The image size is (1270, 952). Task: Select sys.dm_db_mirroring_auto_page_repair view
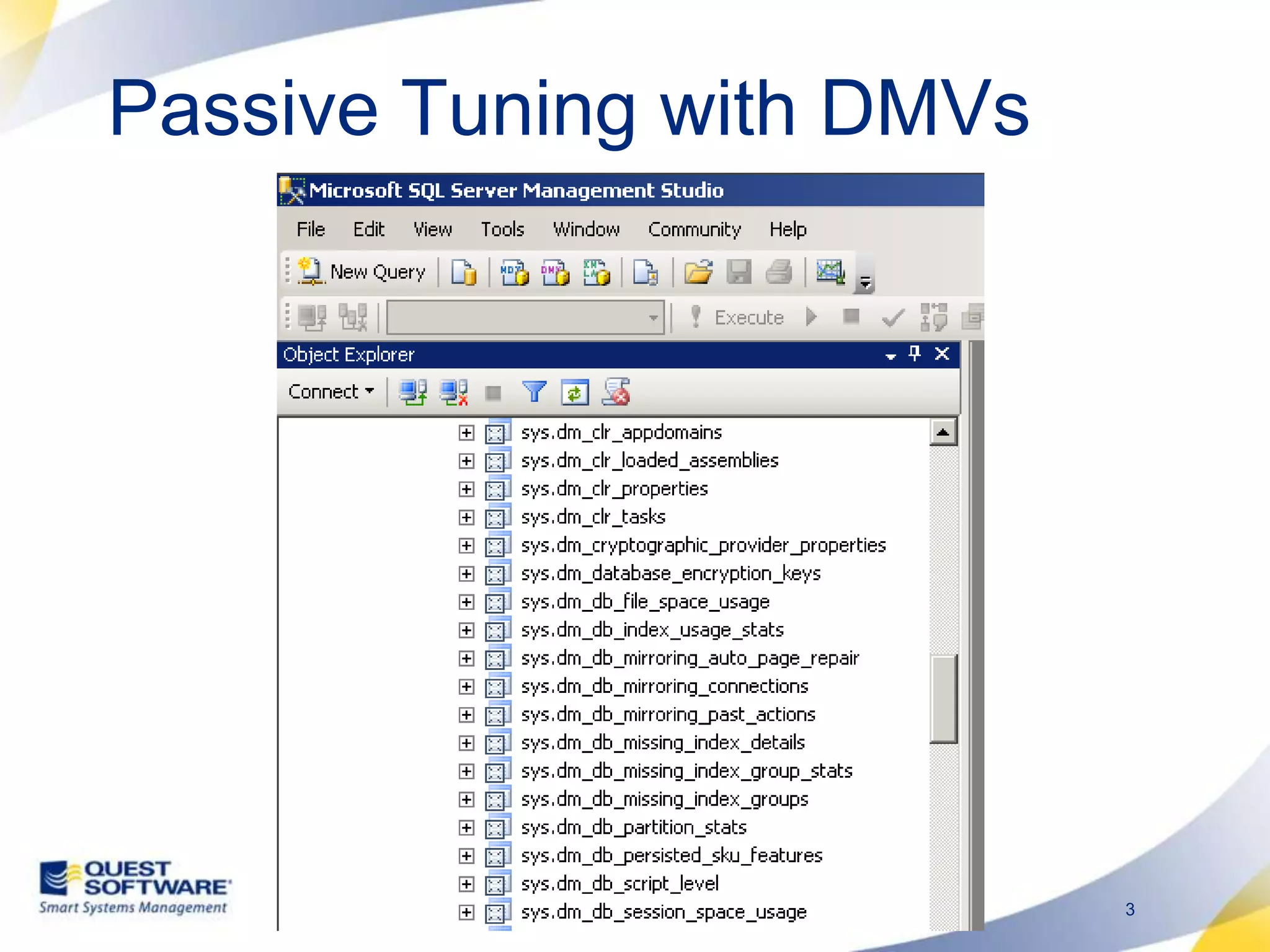point(690,658)
